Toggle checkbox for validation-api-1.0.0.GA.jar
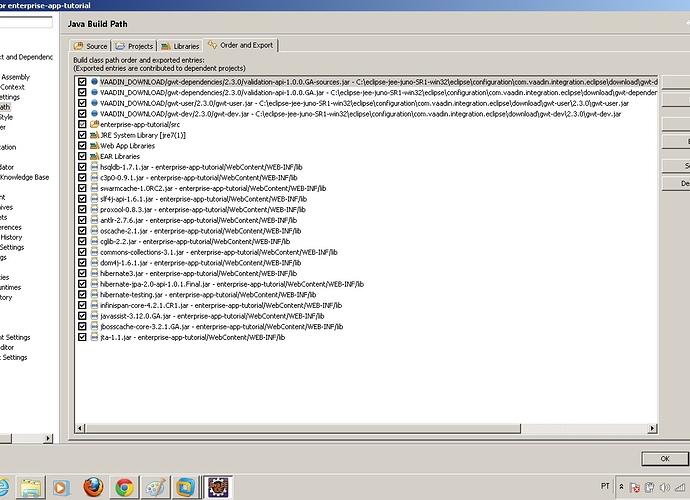Viewport: 690px width, 500px height. [82, 92]
